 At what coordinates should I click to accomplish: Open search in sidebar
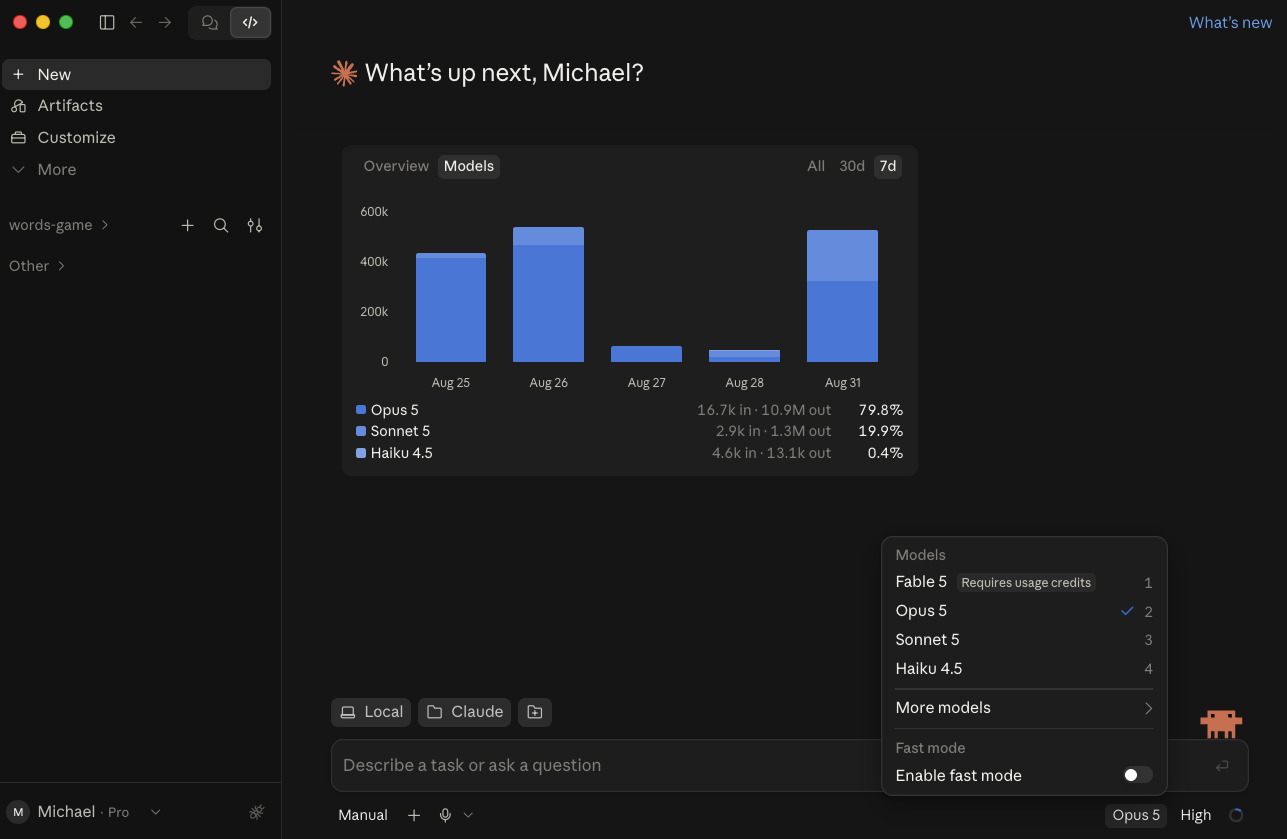tap(221, 226)
